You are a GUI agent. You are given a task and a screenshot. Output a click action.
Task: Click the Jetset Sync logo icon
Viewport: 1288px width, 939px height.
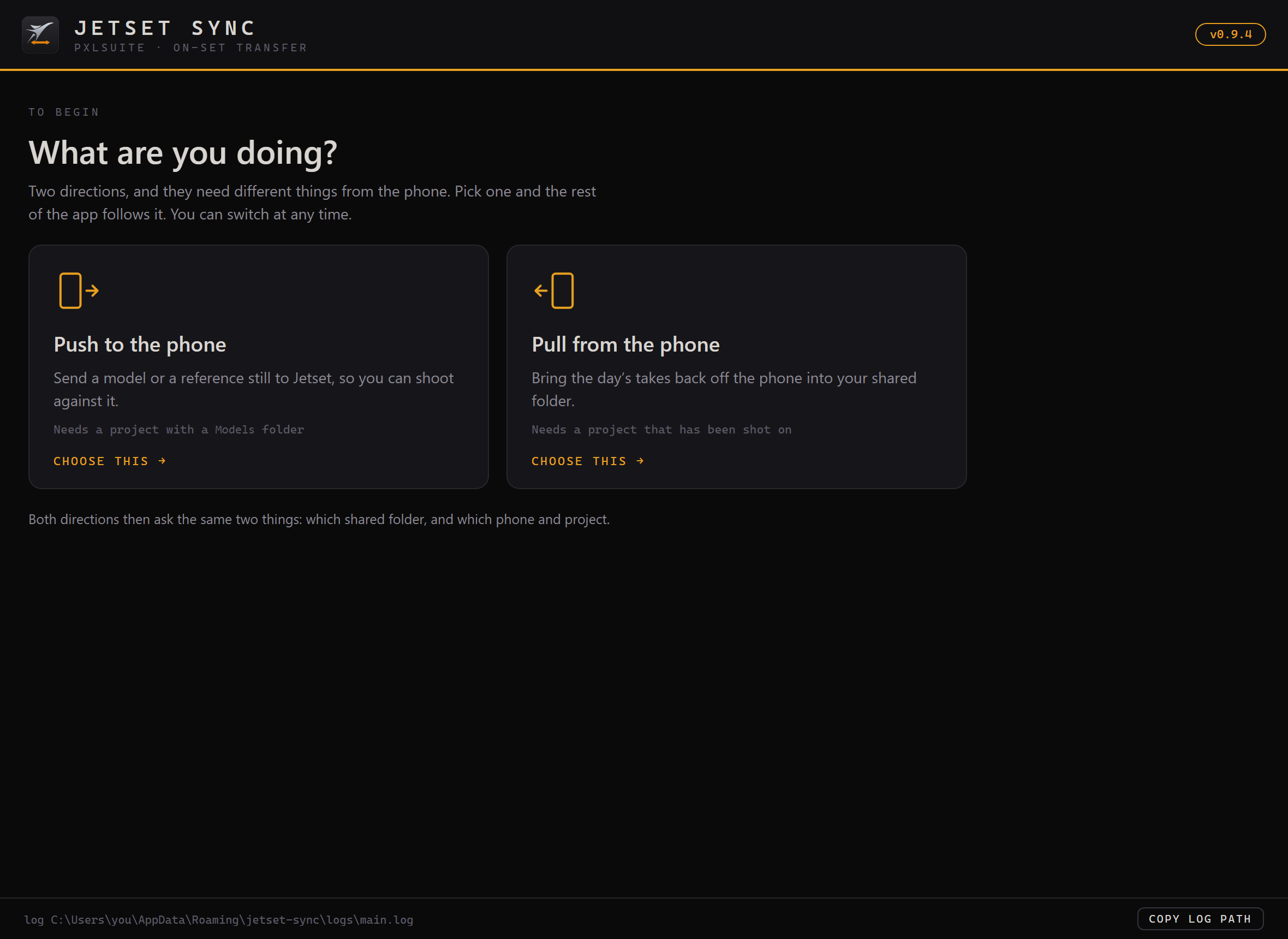[x=40, y=35]
